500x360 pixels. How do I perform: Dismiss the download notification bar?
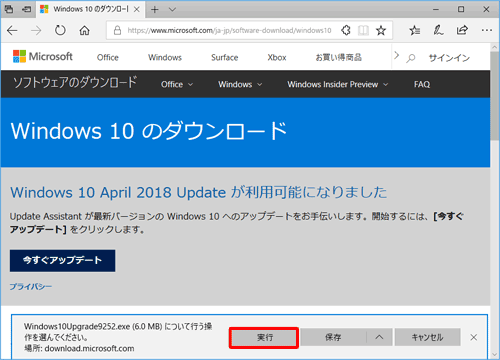click(474, 337)
